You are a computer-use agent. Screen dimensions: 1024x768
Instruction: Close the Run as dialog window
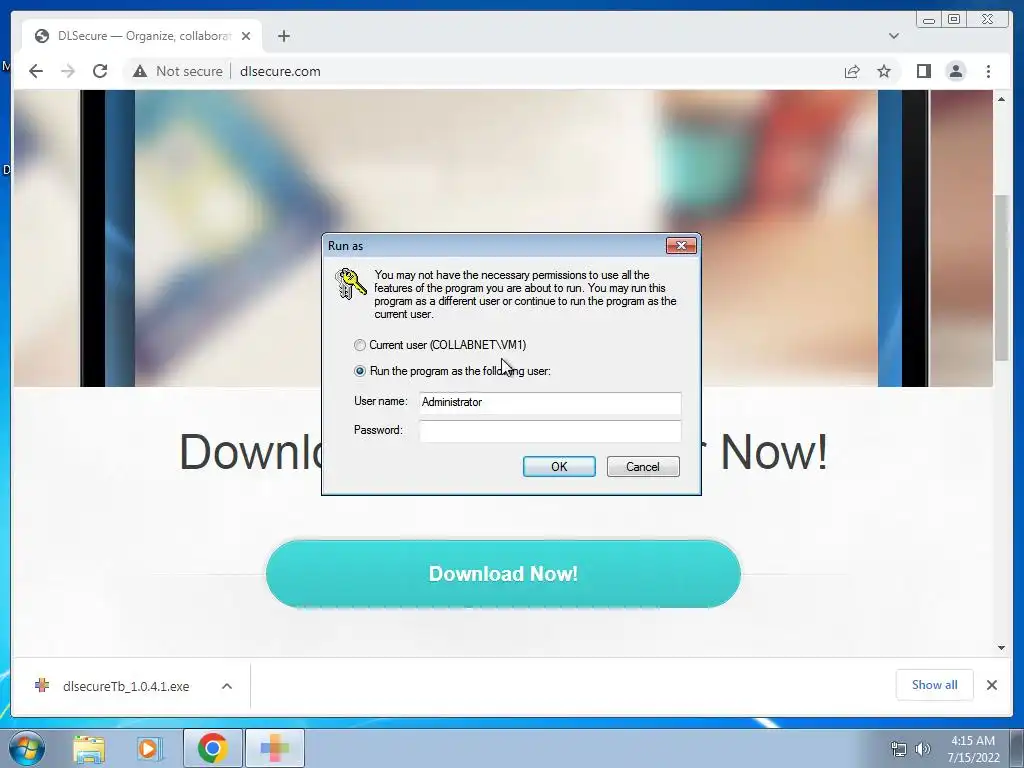tap(681, 246)
